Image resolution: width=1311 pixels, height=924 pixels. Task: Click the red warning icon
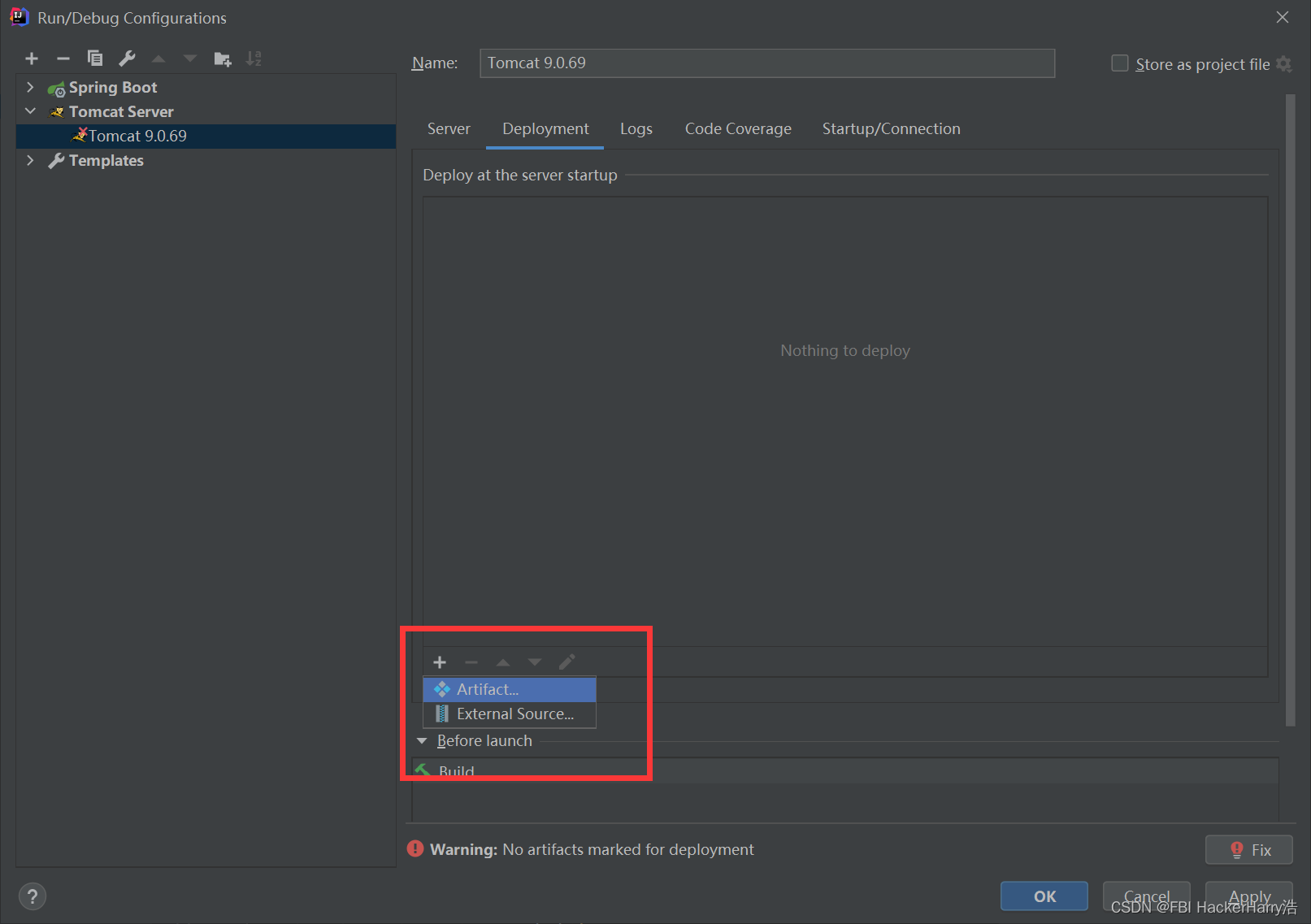pyautogui.click(x=415, y=849)
